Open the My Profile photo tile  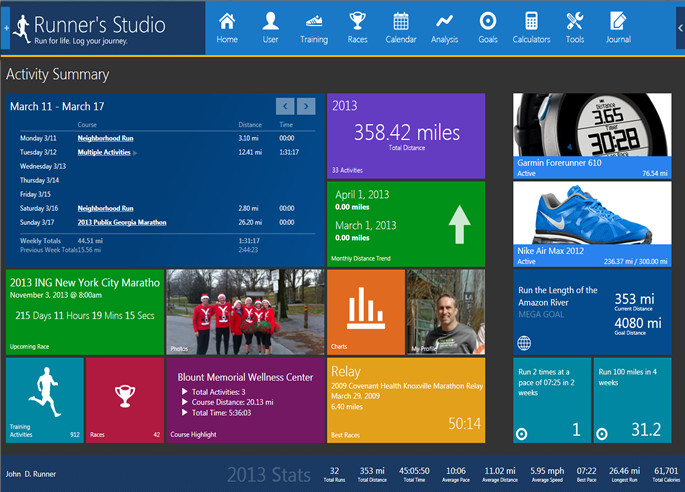pos(446,312)
